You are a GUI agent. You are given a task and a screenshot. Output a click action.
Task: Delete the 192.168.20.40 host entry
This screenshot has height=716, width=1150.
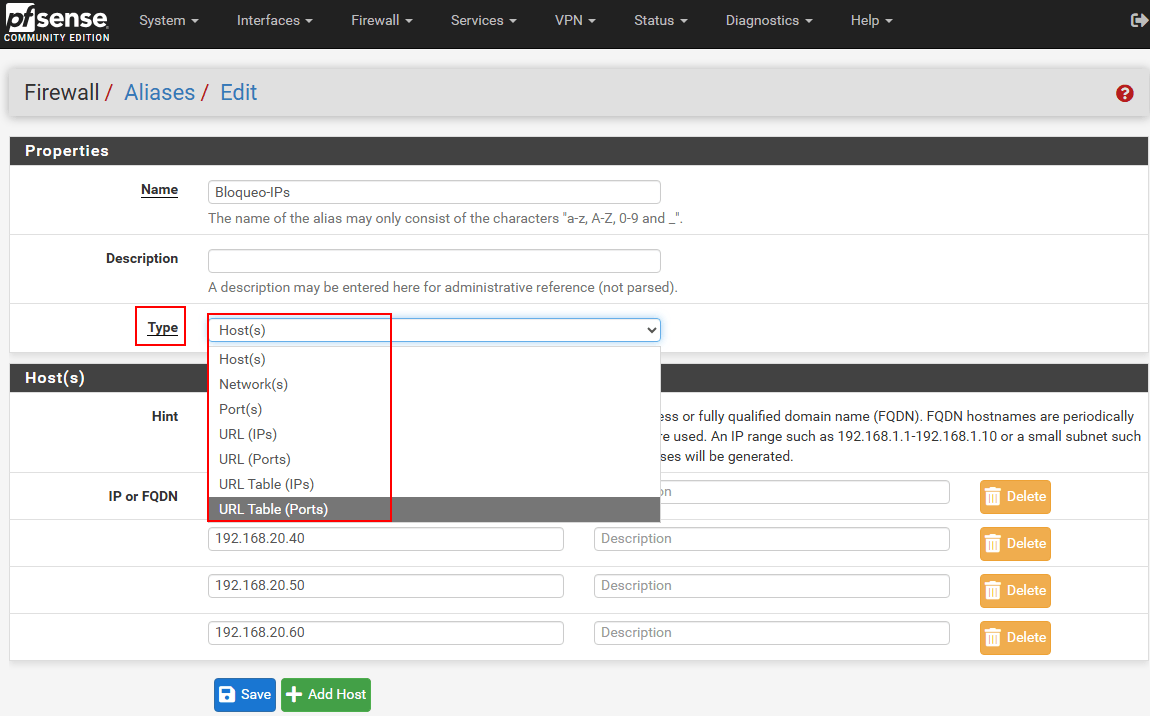tap(1015, 544)
